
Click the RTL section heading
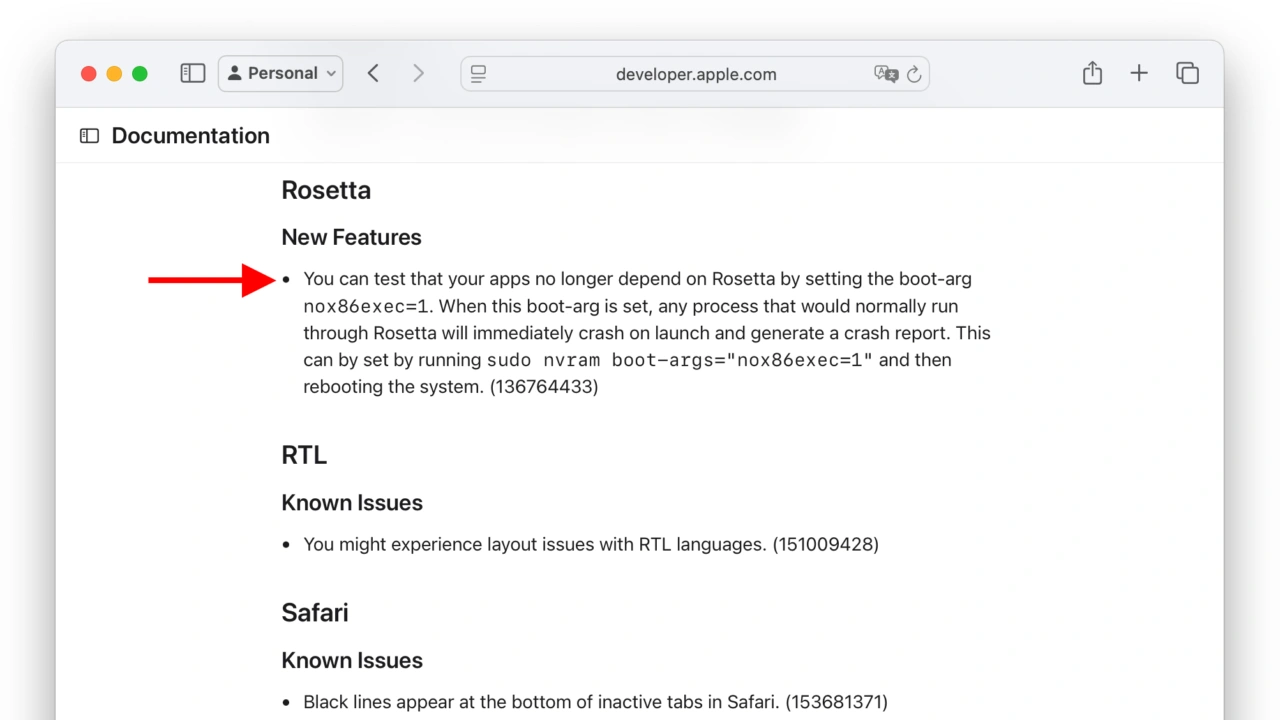coord(304,455)
